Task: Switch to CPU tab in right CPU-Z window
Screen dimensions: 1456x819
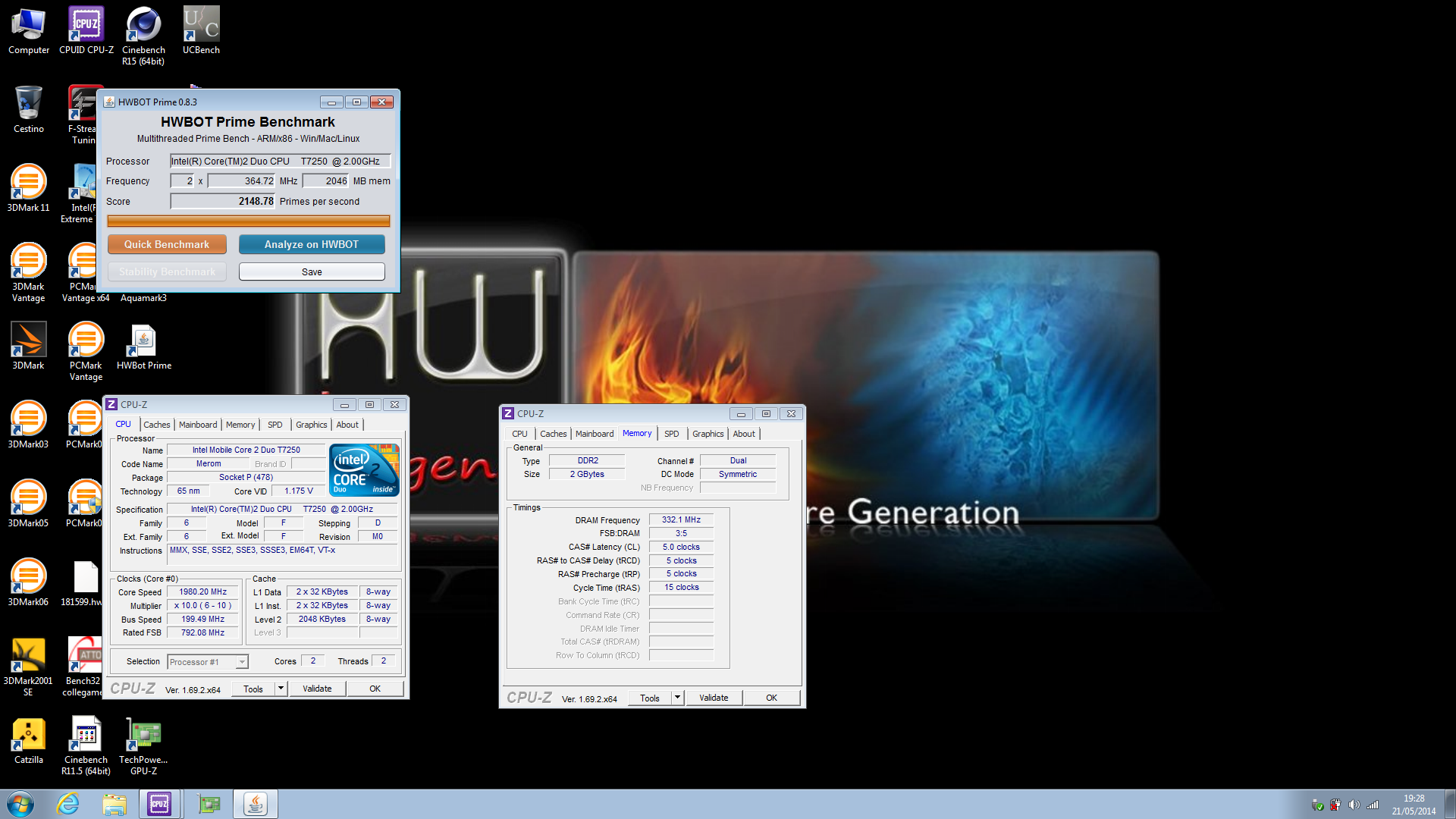Action: click(519, 434)
